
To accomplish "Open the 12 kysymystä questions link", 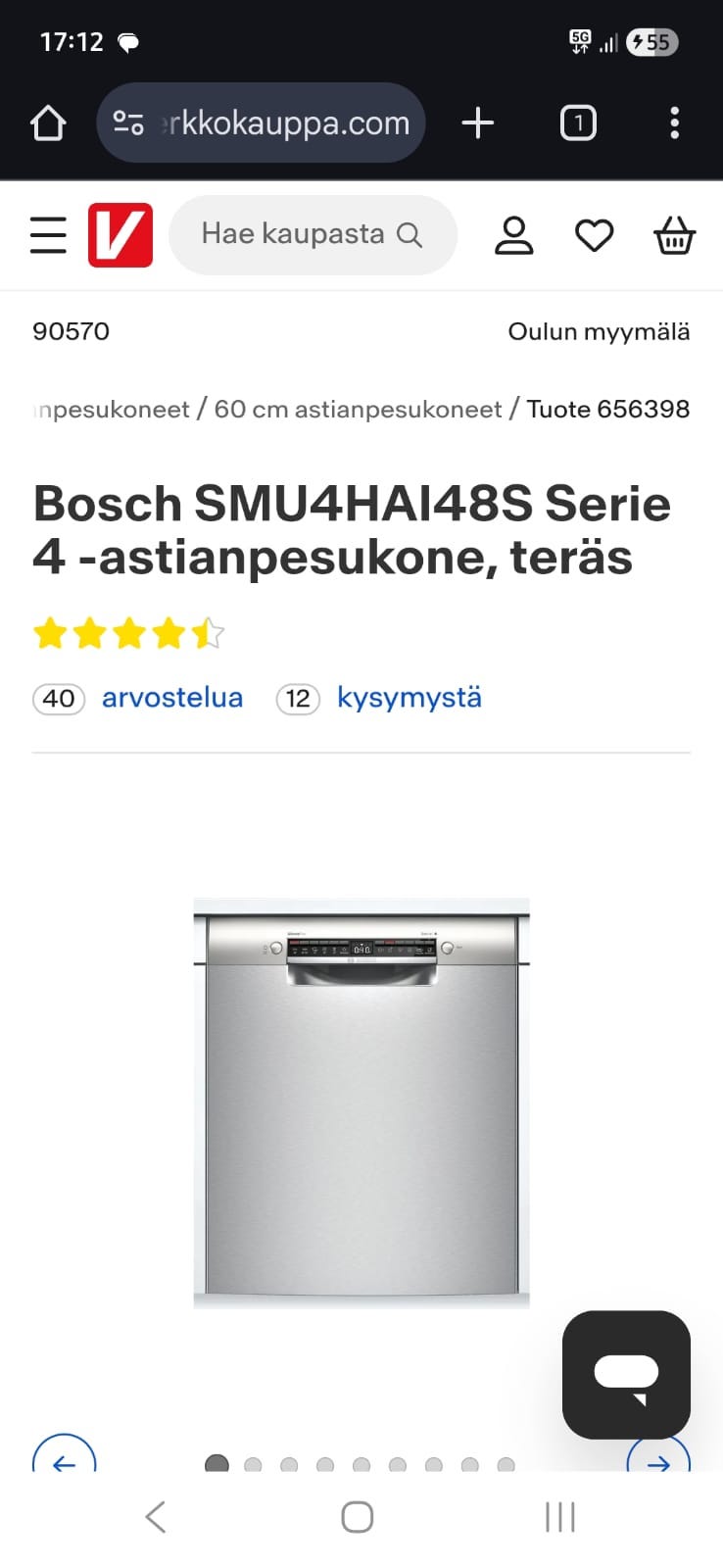I will 379,698.
